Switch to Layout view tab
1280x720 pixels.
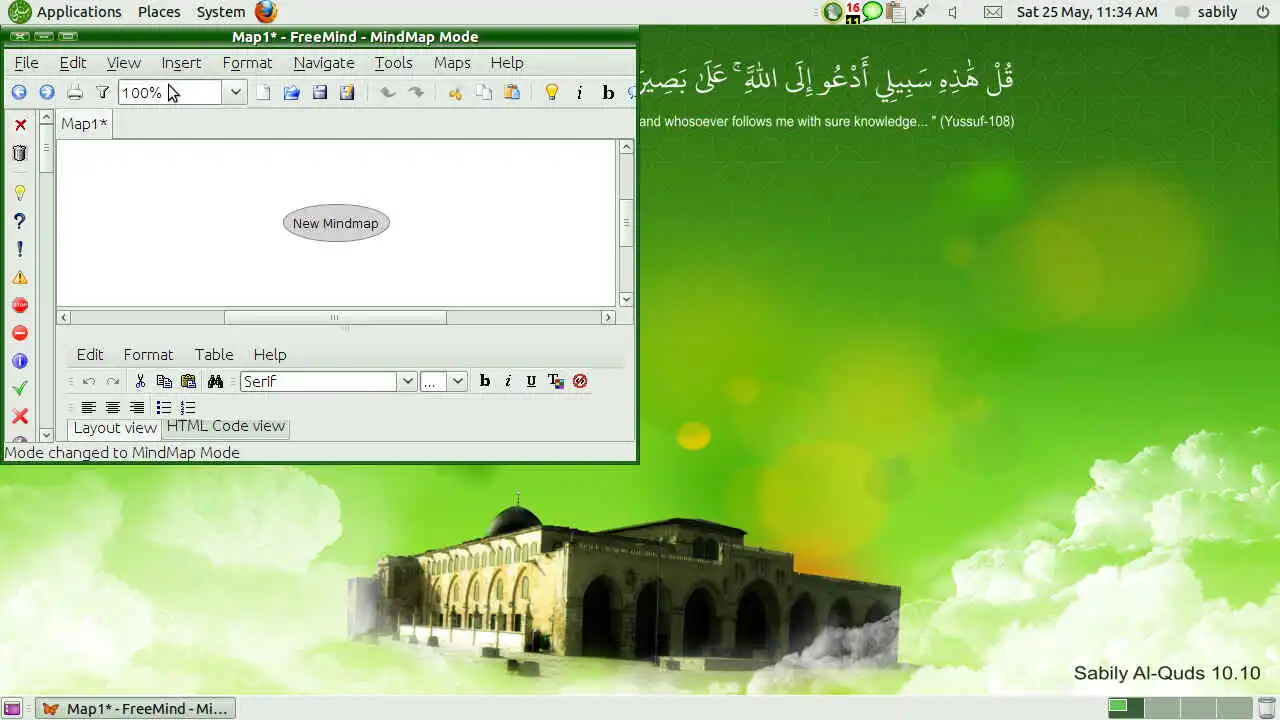[x=114, y=428]
